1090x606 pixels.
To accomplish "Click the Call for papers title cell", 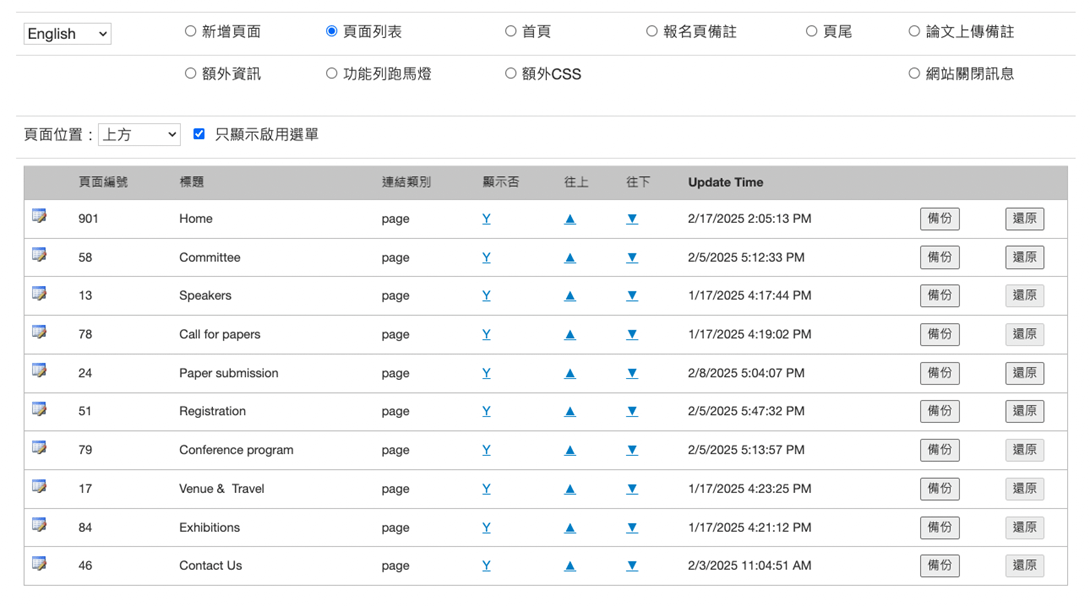I will click(220, 335).
